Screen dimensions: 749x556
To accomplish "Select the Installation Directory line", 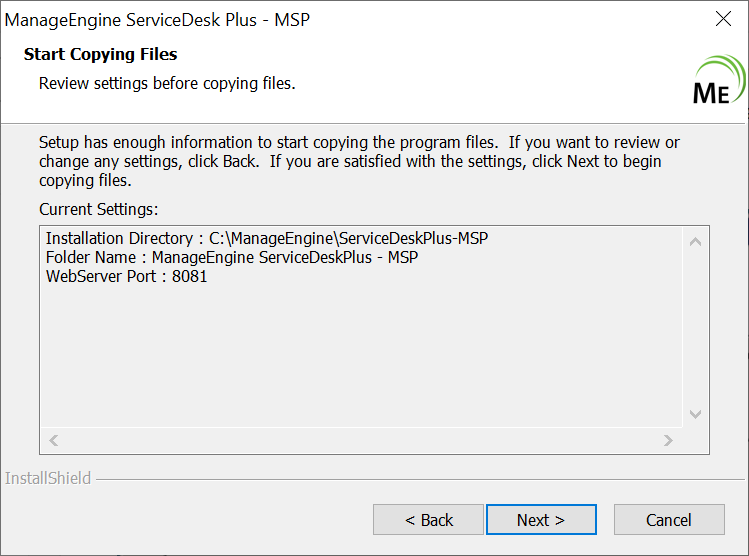I will point(267,239).
